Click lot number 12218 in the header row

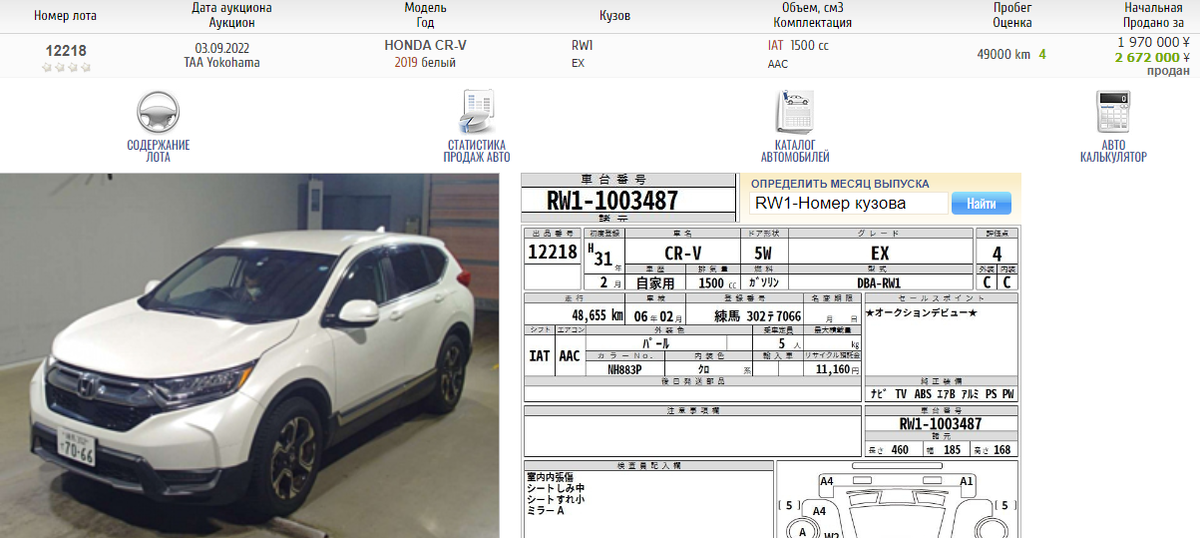[x=66, y=50]
